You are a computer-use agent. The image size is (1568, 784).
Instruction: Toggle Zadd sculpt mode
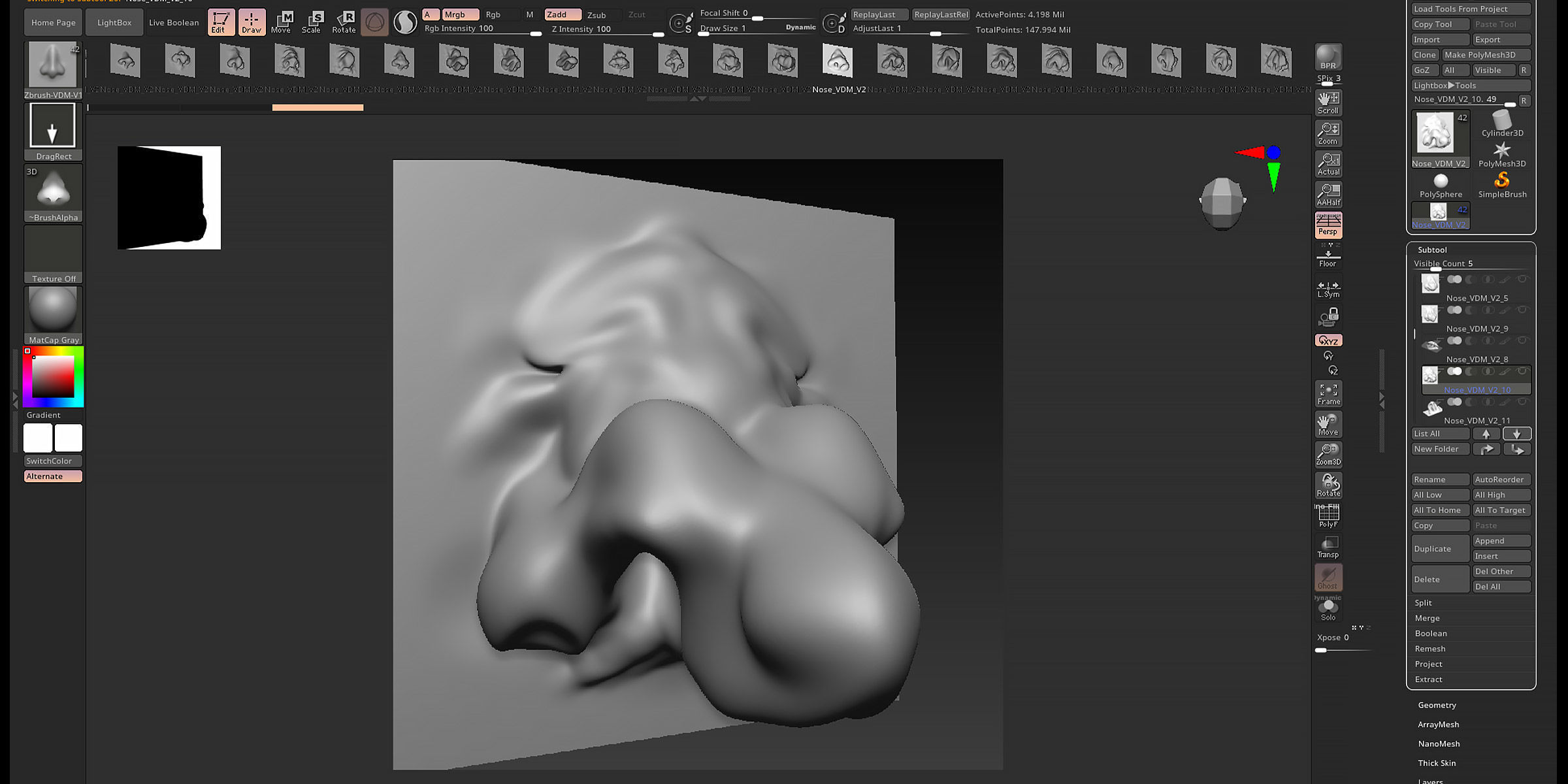[563, 14]
